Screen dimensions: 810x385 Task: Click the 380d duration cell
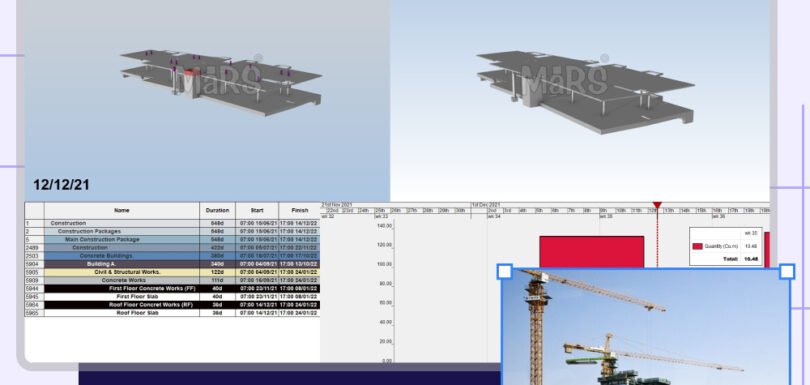coord(217,256)
